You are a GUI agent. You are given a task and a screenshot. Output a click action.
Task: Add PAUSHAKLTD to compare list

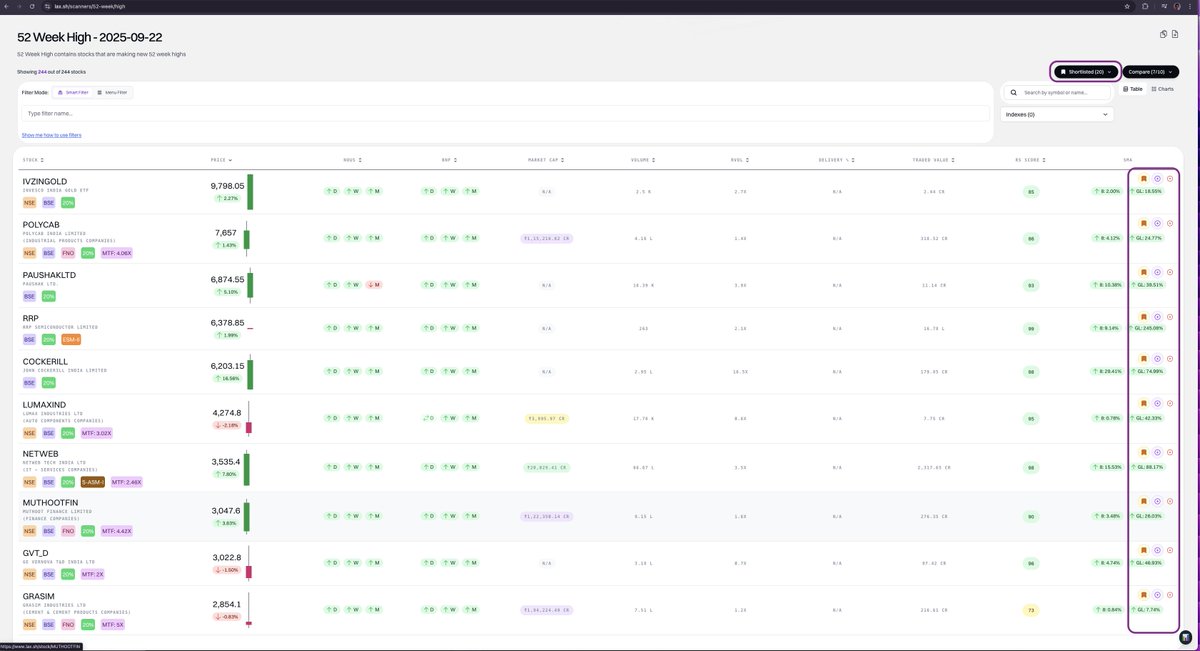tap(1157, 271)
